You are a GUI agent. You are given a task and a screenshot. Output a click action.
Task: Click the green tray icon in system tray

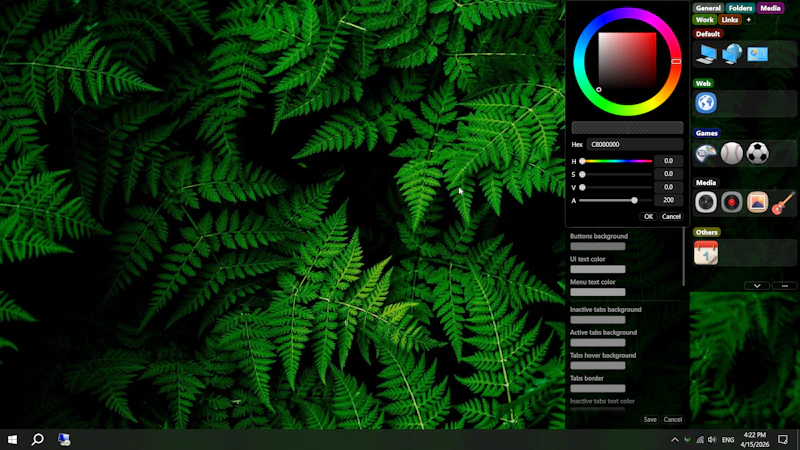(687, 440)
